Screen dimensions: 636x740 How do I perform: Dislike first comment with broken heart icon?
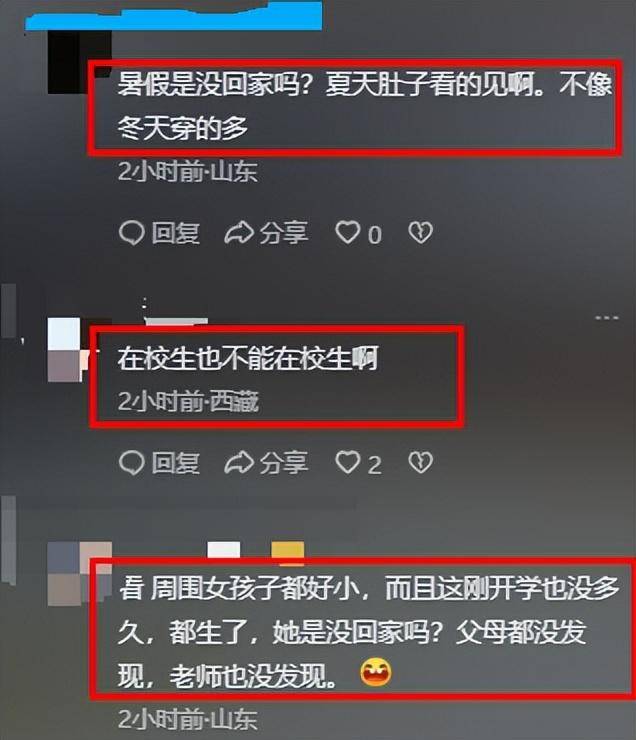pyautogui.click(x=420, y=233)
